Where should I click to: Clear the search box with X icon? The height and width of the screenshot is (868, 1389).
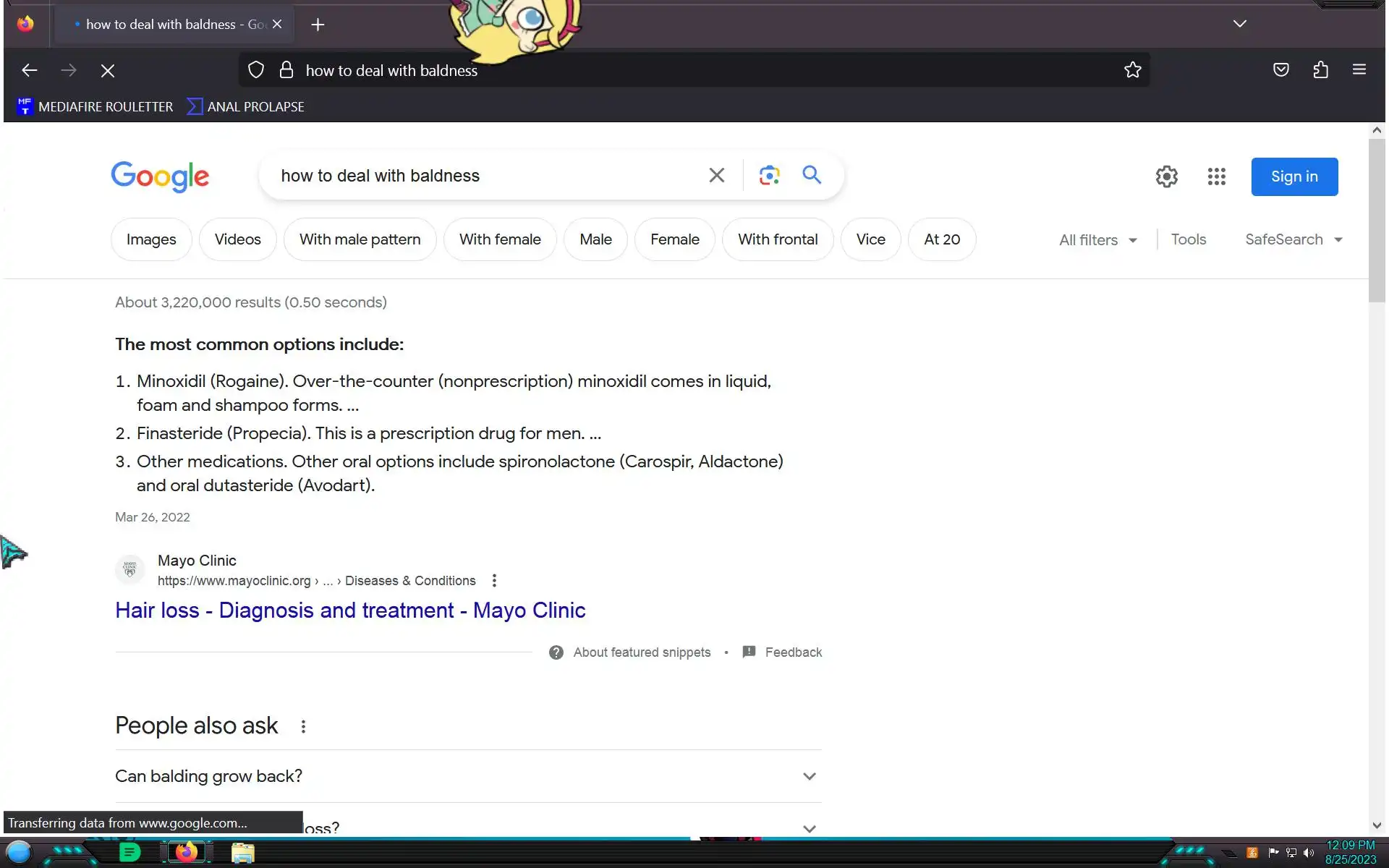point(716,176)
